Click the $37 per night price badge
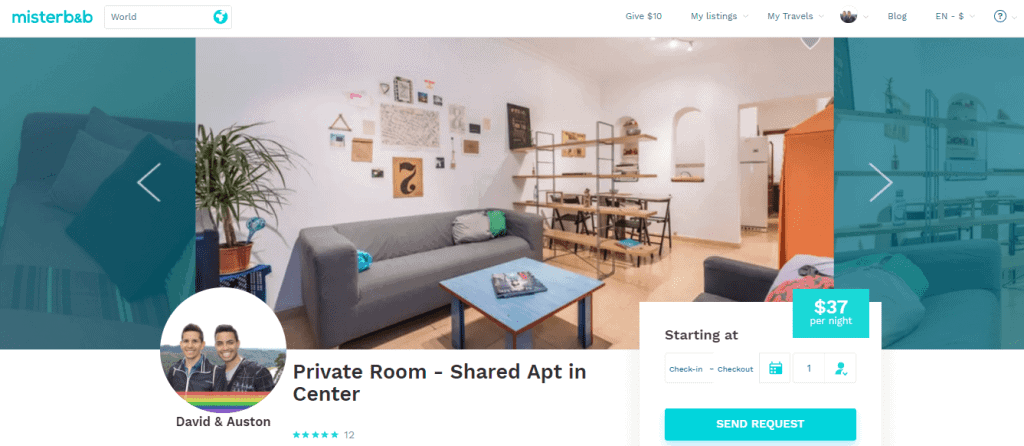1024x446 pixels. 831,313
